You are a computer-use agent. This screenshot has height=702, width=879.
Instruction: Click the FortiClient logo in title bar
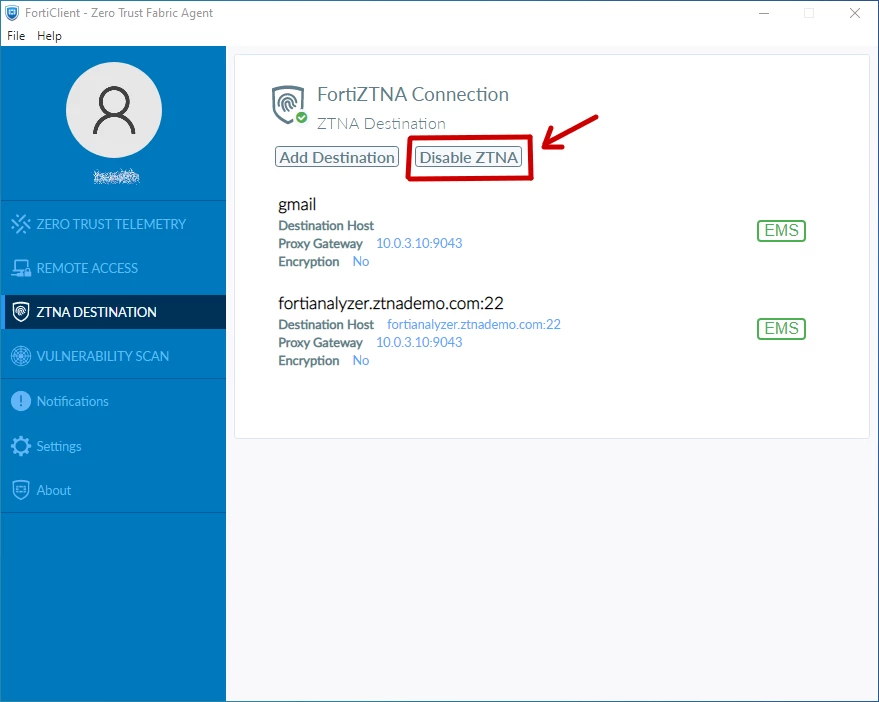[x=12, y=12]
